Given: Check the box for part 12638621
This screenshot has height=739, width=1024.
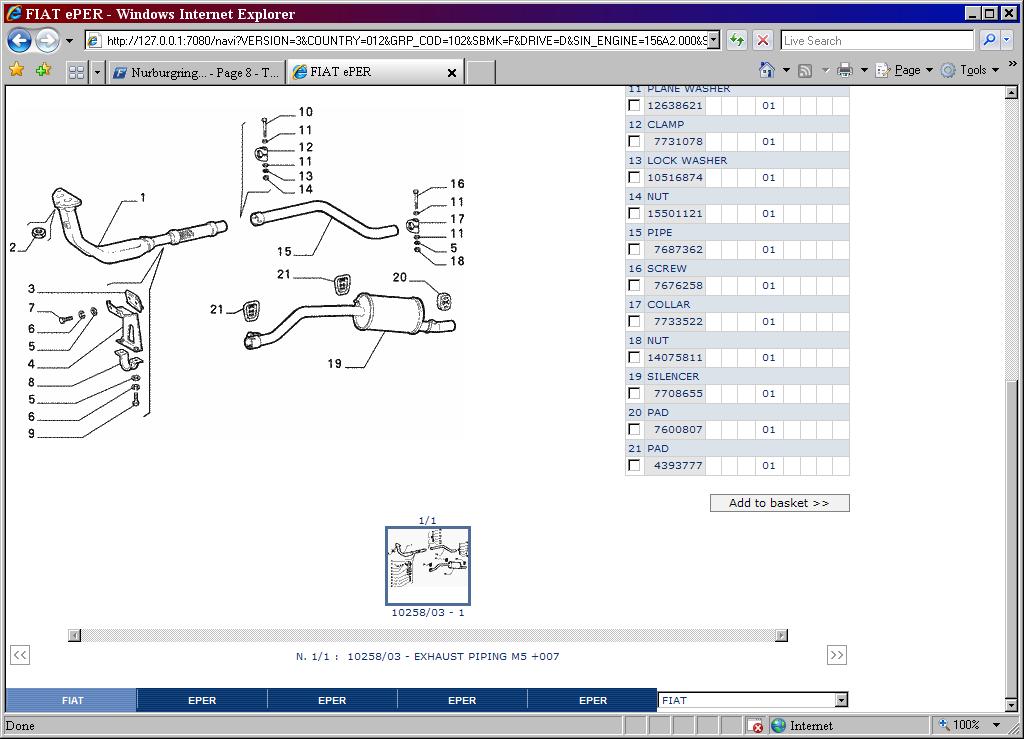Looking at the screenshot, I should pyautogui.click(x=634, y=105).
